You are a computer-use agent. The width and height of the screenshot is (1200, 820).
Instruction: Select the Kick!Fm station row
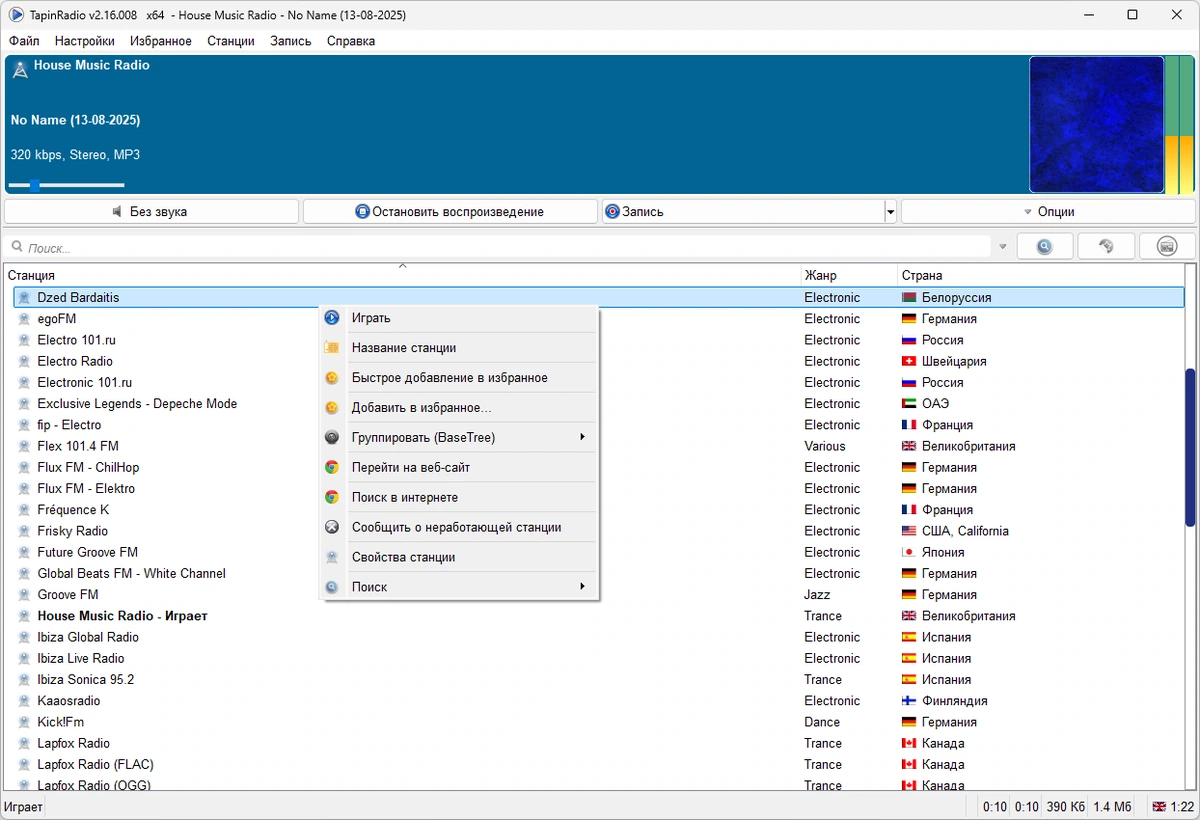[x=598, y=722]
